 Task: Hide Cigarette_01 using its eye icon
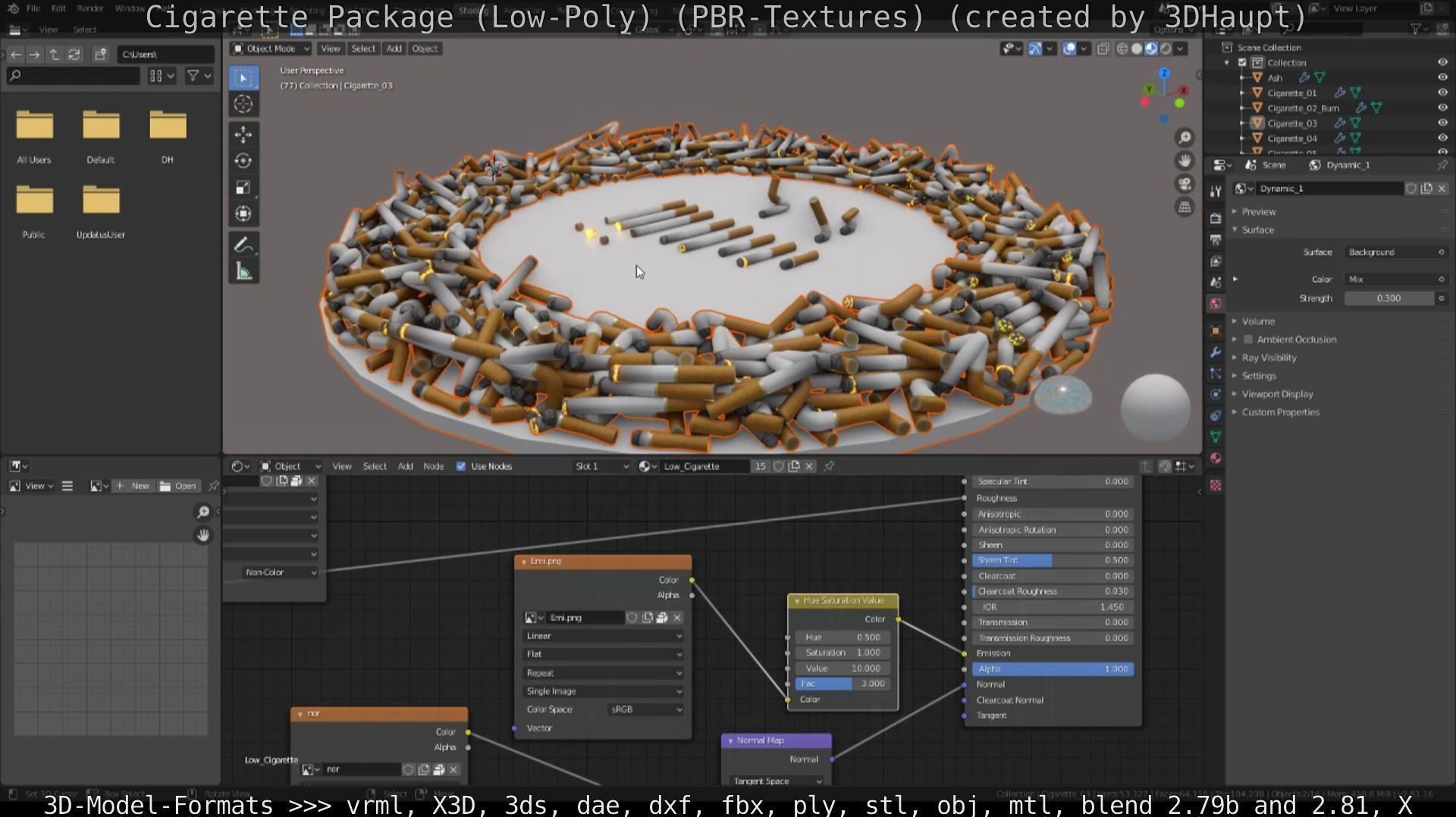(x=1442, y=93)
